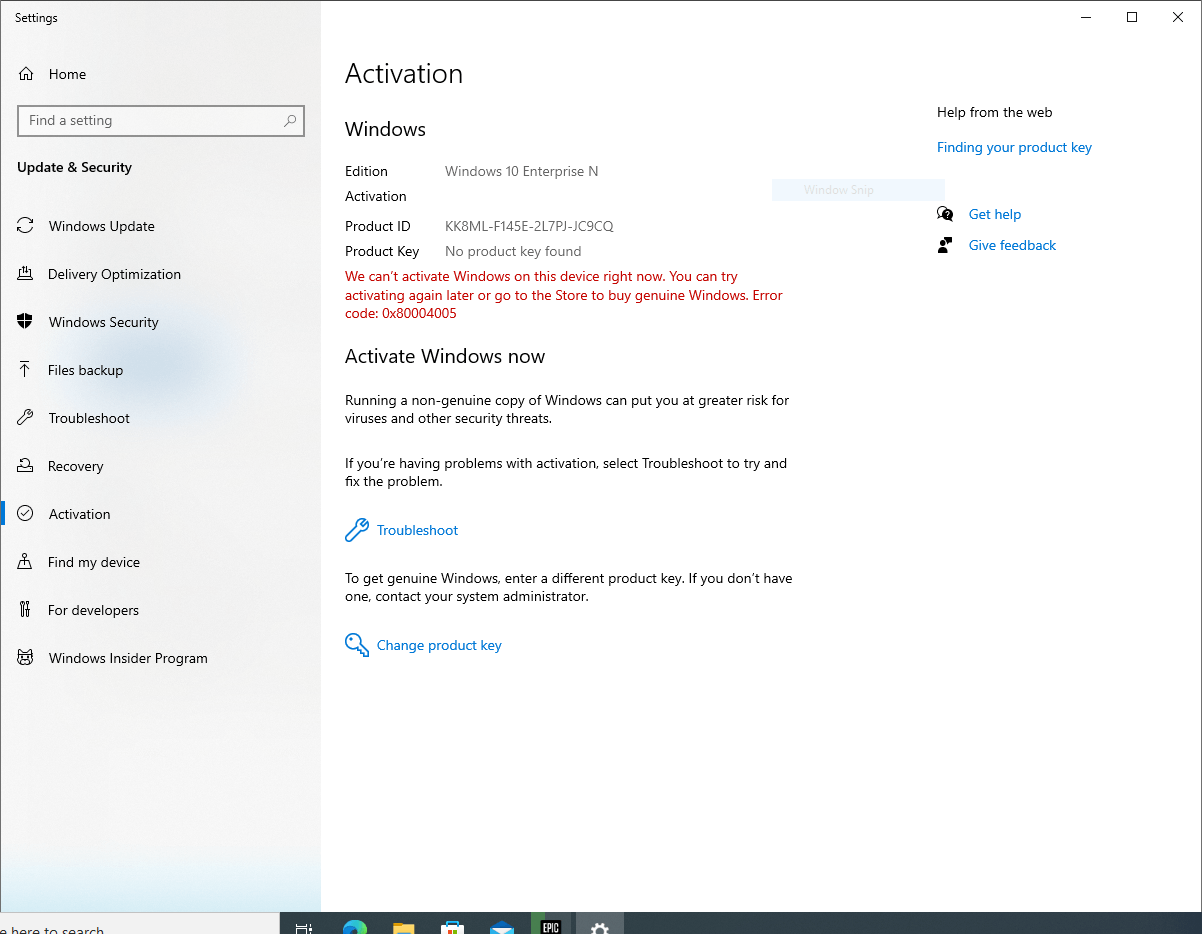Click the Windows Insider Program label
1202x934 pixels.
128,658
